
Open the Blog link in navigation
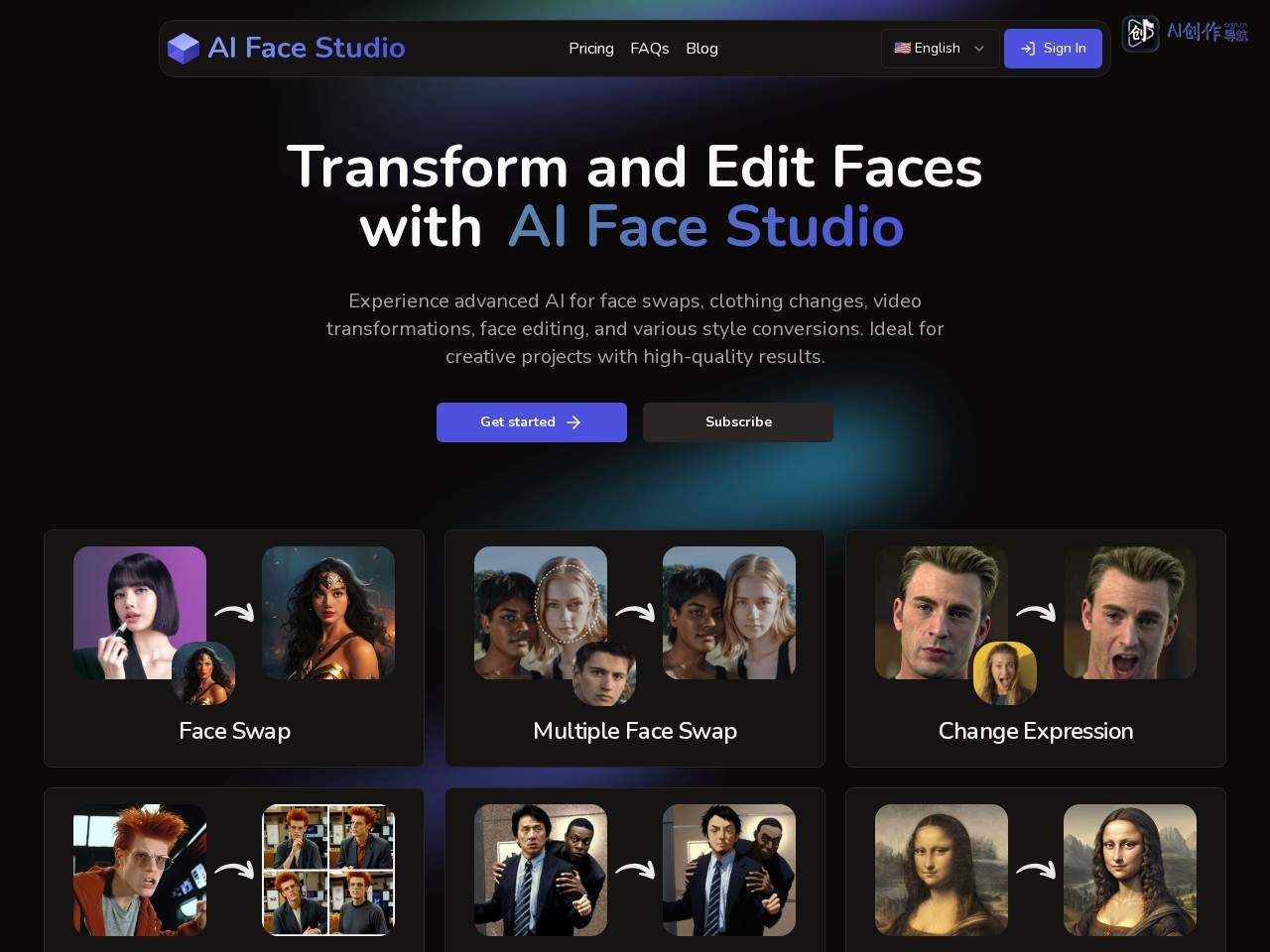pos(701,48)
